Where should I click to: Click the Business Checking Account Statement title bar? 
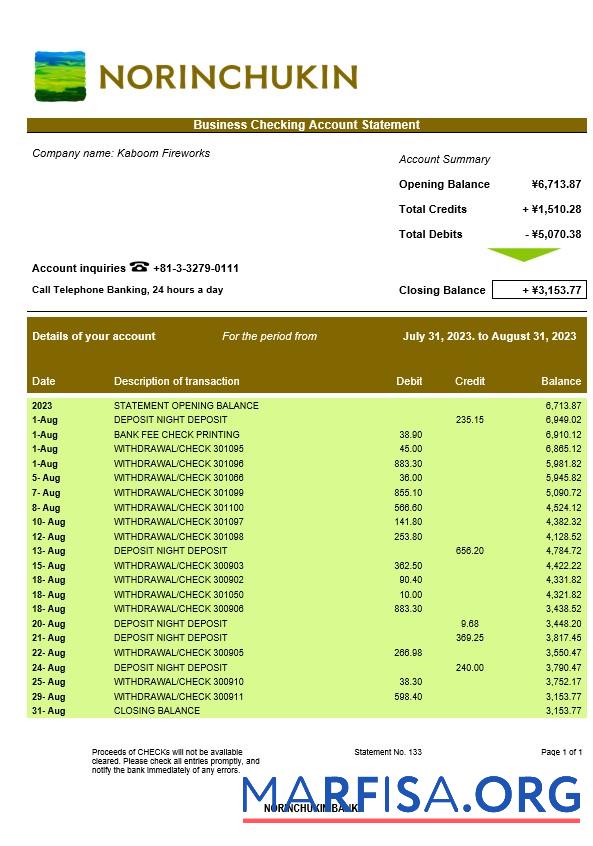pyautogui.click(x=306, y=125)
